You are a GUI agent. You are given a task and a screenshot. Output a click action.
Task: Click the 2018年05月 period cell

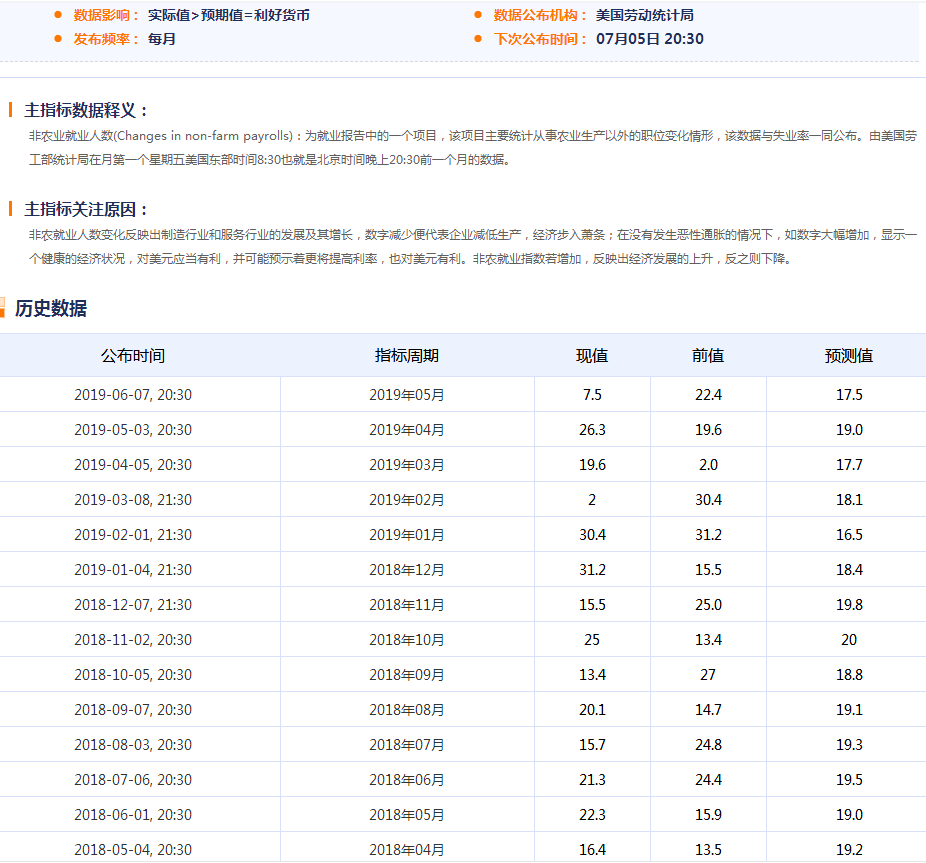coord(406,815)
